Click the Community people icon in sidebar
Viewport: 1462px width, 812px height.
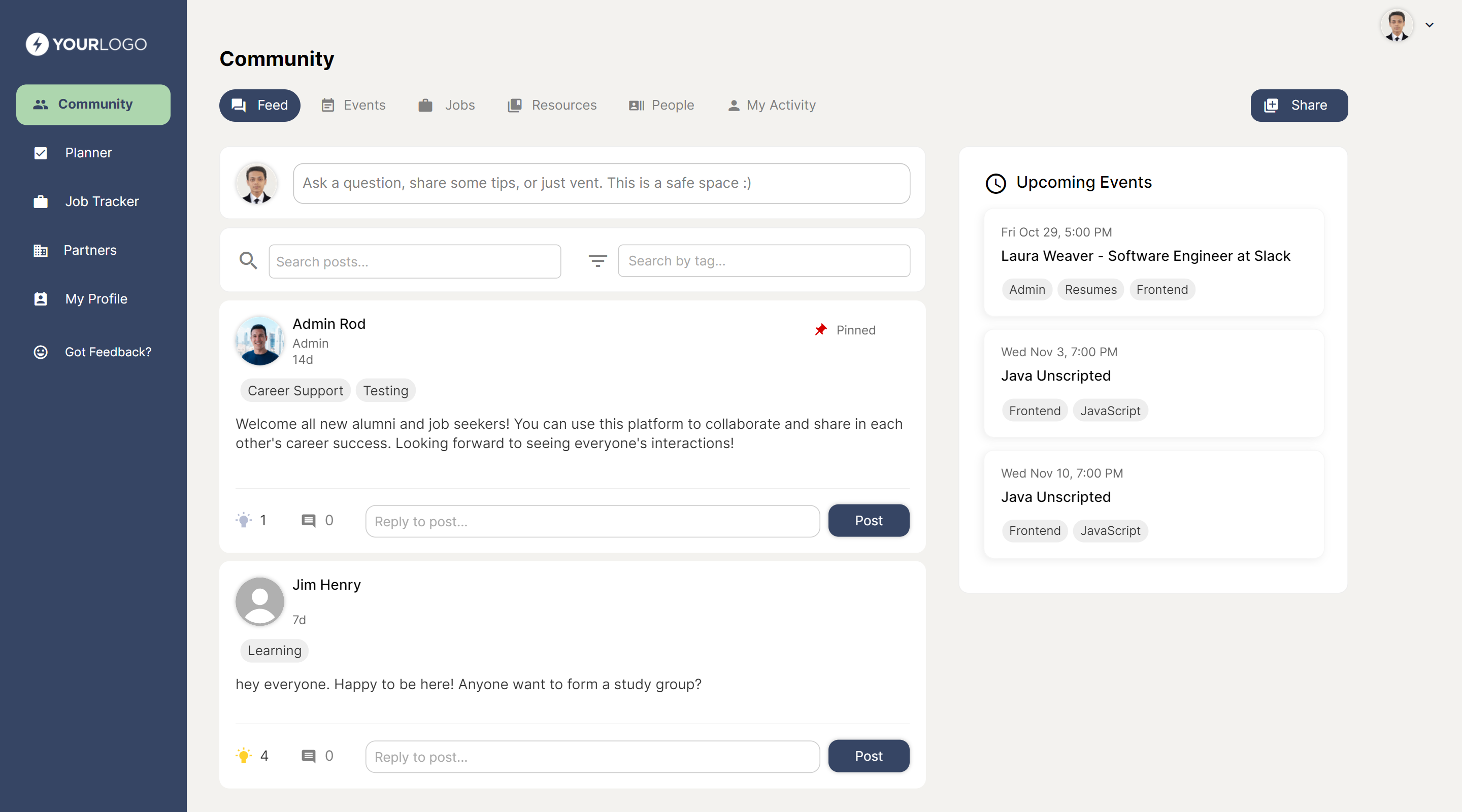click(41, 105)
